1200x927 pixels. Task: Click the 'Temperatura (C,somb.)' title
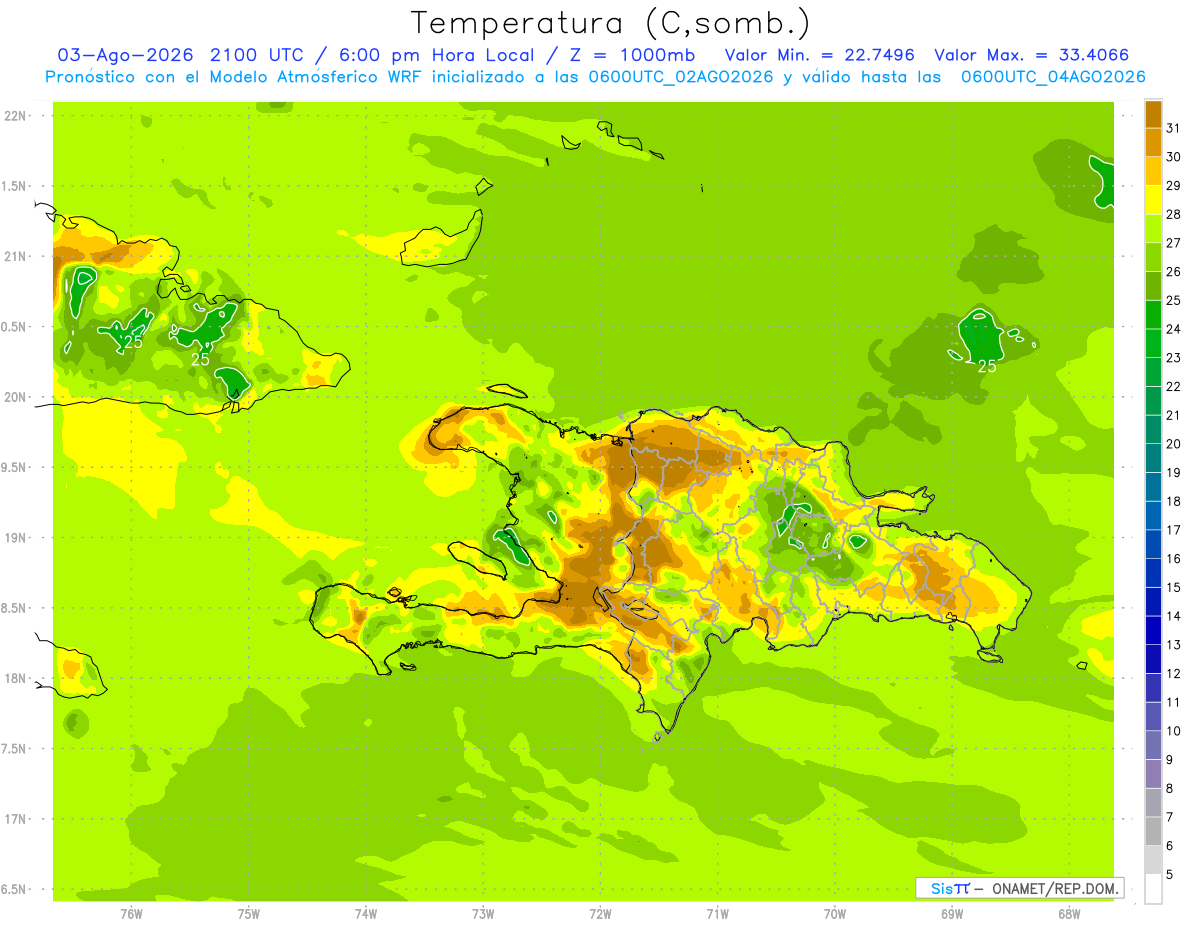click(x=610, y=22)
